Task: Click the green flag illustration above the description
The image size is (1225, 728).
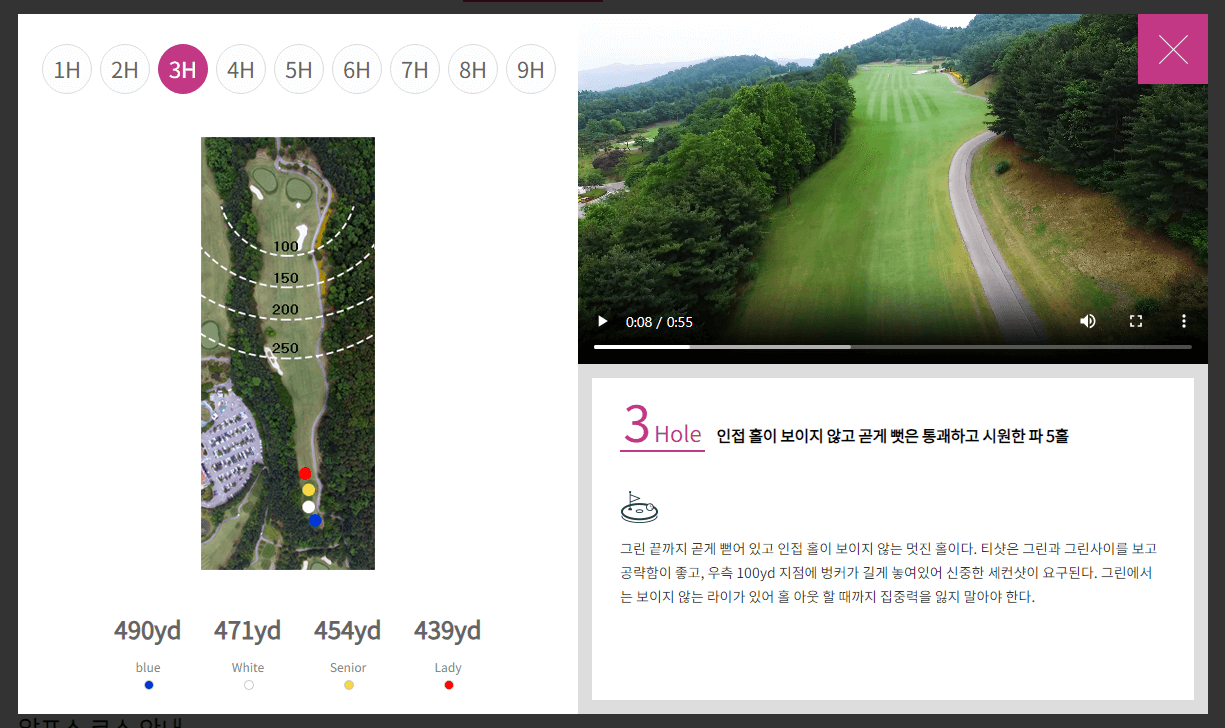Action: (x=639, y=506)
